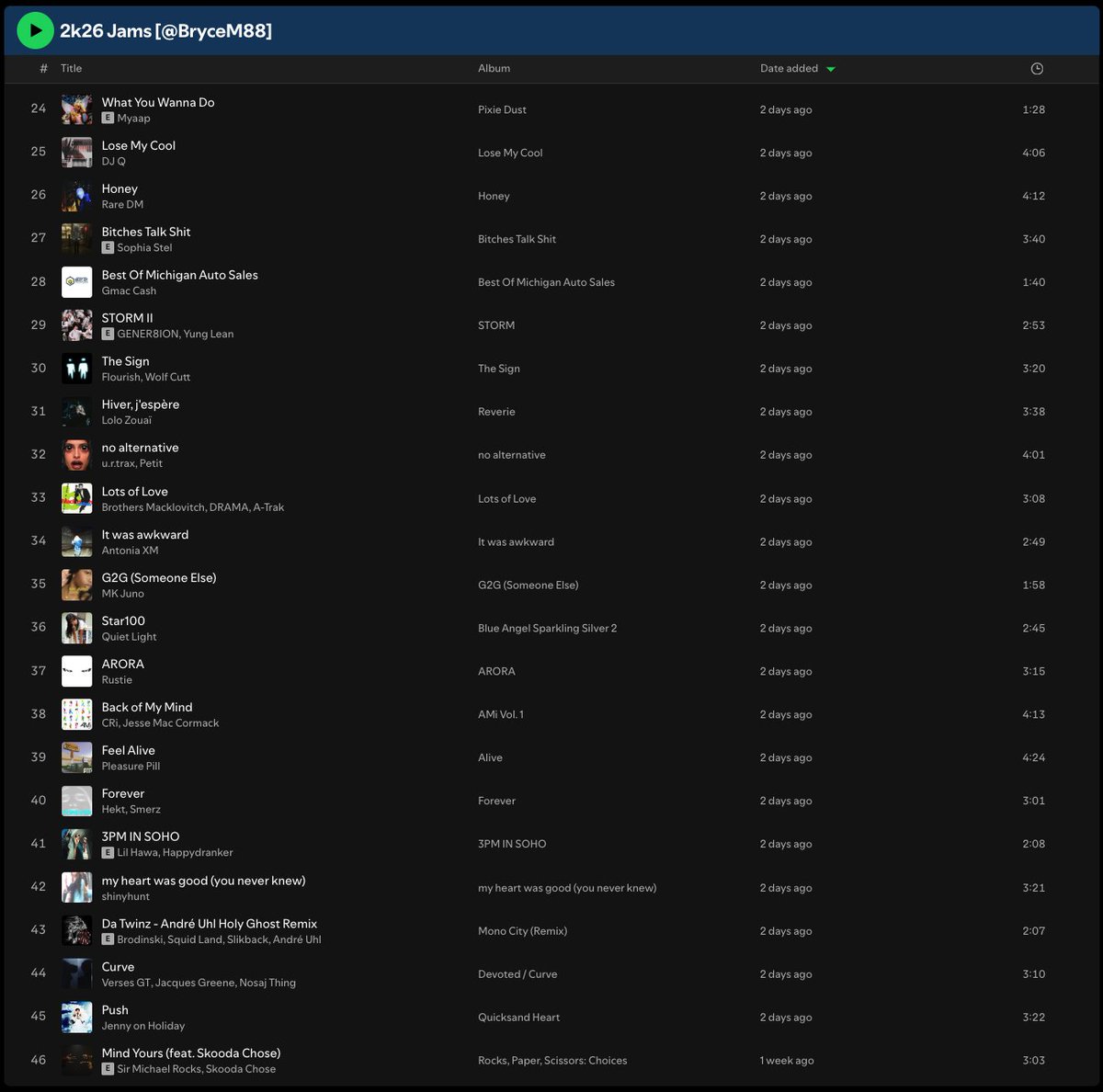This screenshot has width=1103, height=1092.
Task: Open The Sign cover thumbnail
Action: click(76, 369)
